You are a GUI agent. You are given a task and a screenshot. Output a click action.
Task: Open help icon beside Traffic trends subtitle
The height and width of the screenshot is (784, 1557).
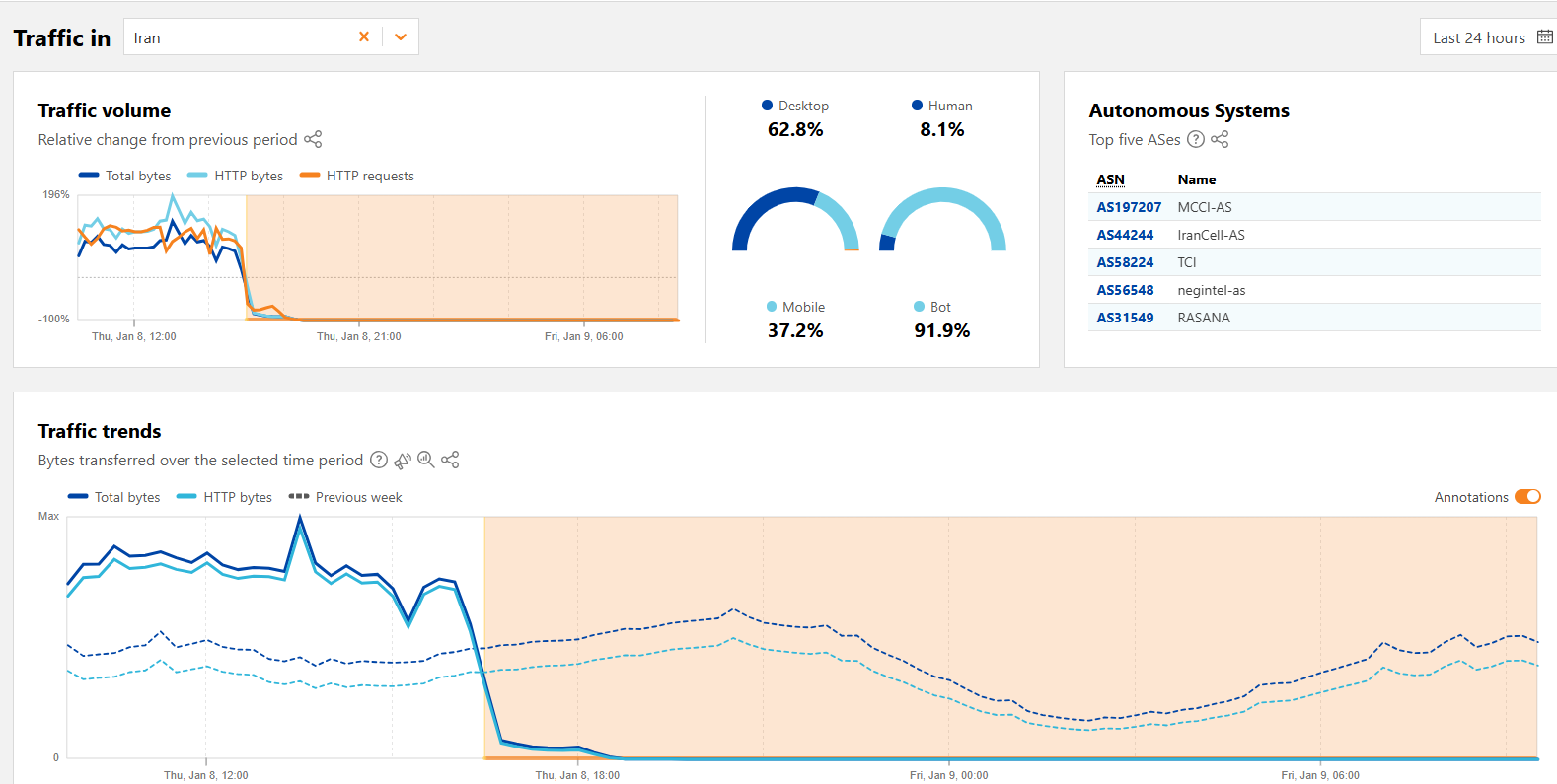[x=378, y=460]
